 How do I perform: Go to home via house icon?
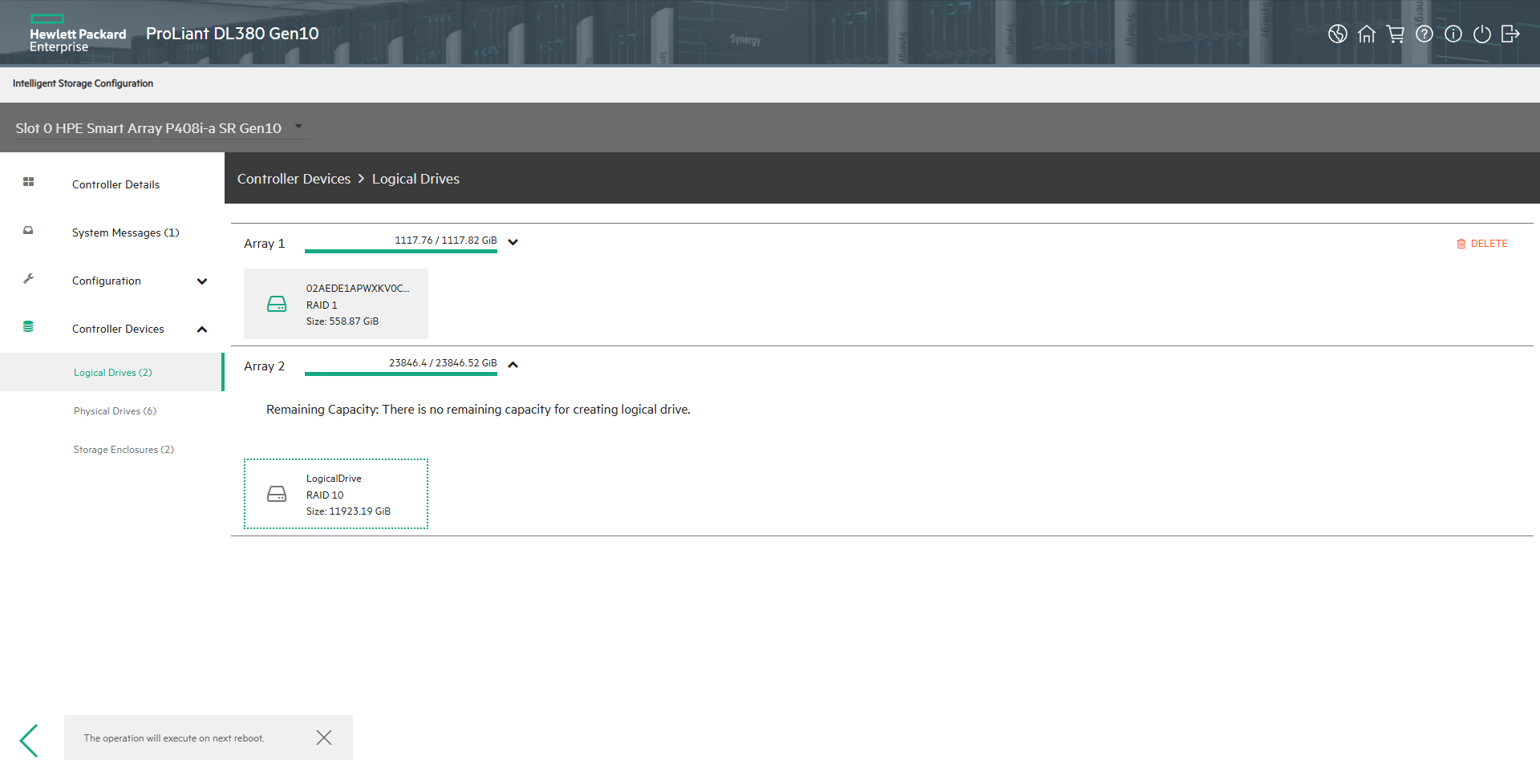[x=1366, y=34]
